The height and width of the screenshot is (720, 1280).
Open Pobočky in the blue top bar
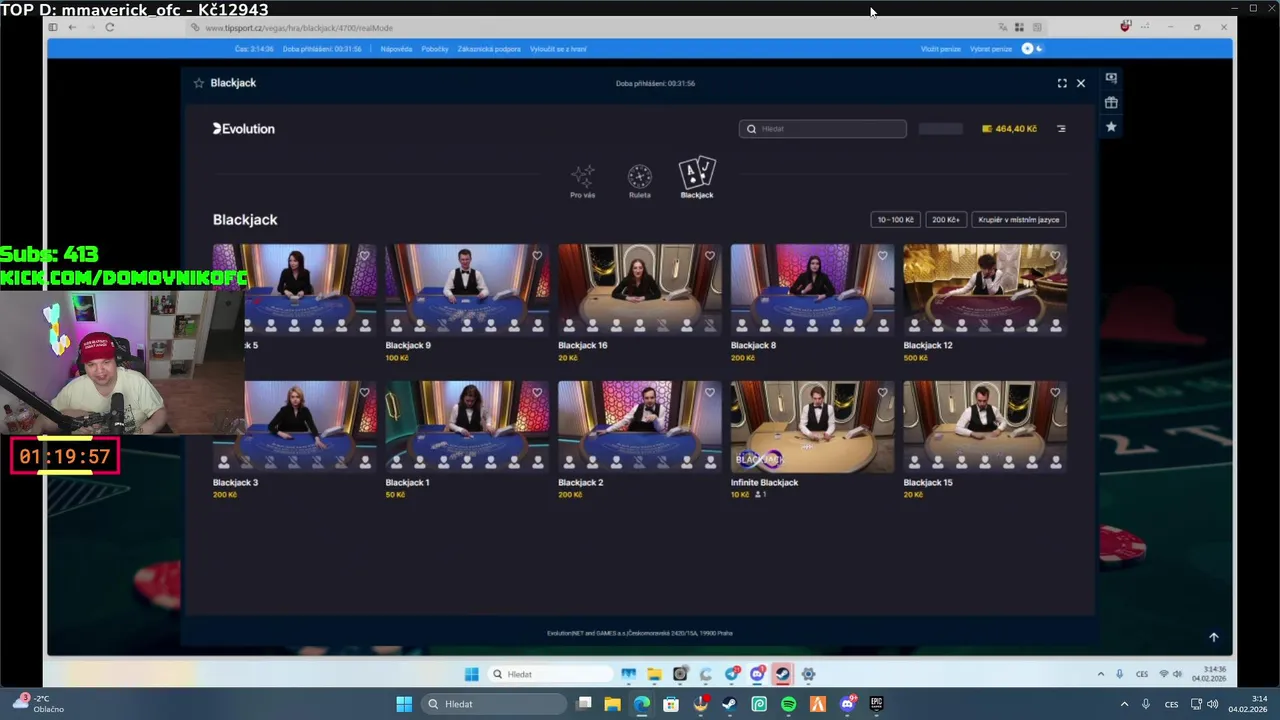click(x=435, y=49)
